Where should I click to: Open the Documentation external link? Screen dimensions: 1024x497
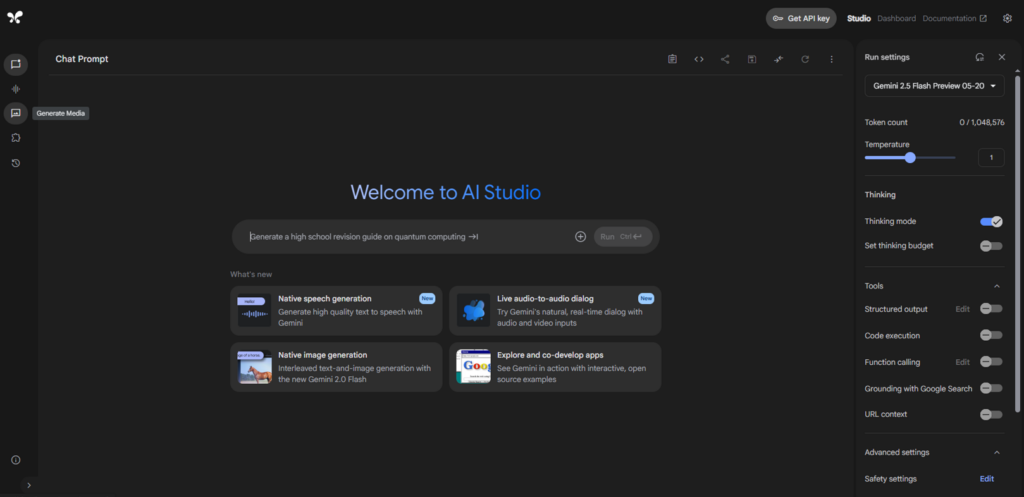[x=954, y=18]
